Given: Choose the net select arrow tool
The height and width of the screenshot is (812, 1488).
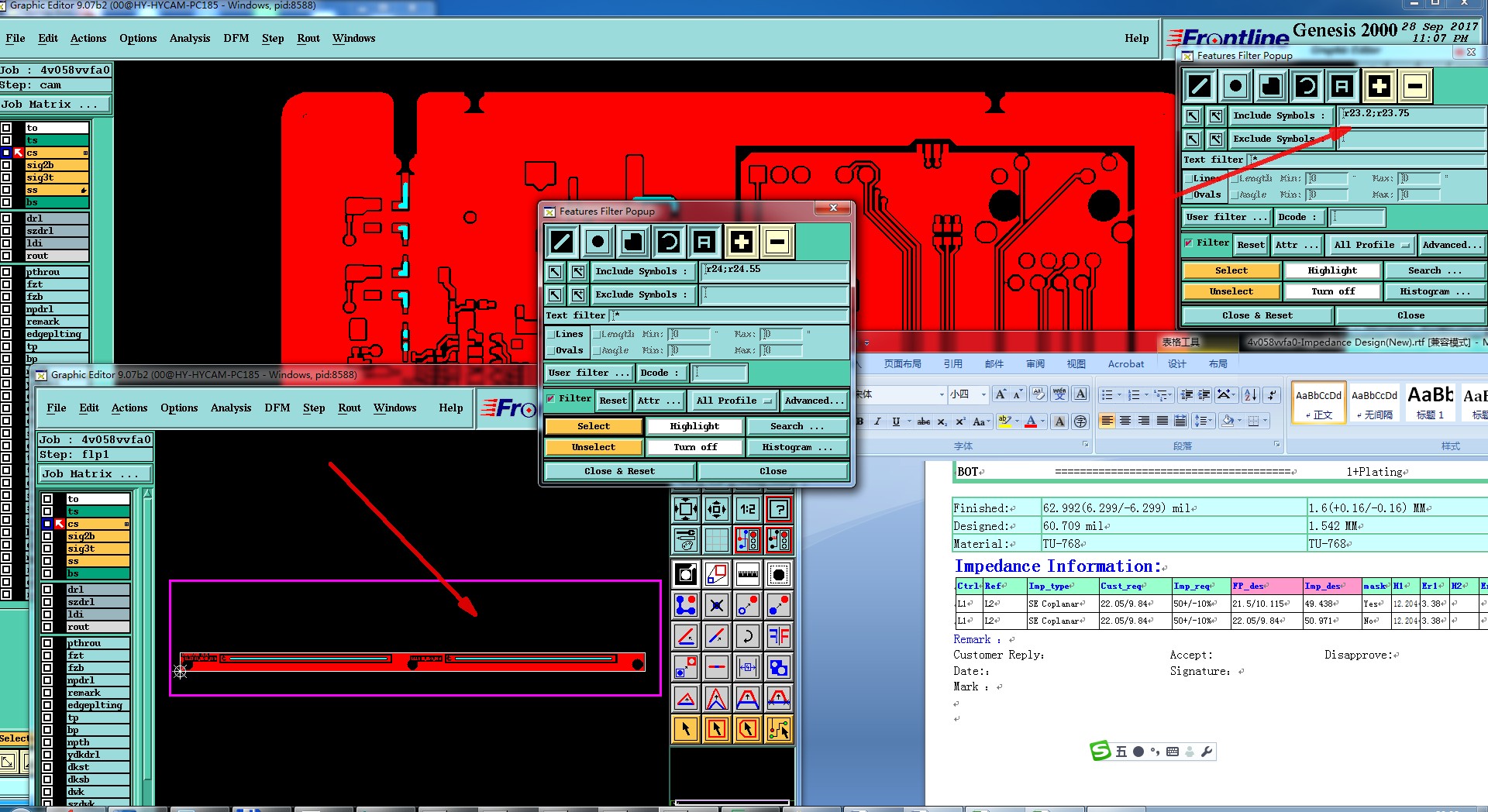Looking at the screenshot, I should pyautogui.click(x=779, y=728).
